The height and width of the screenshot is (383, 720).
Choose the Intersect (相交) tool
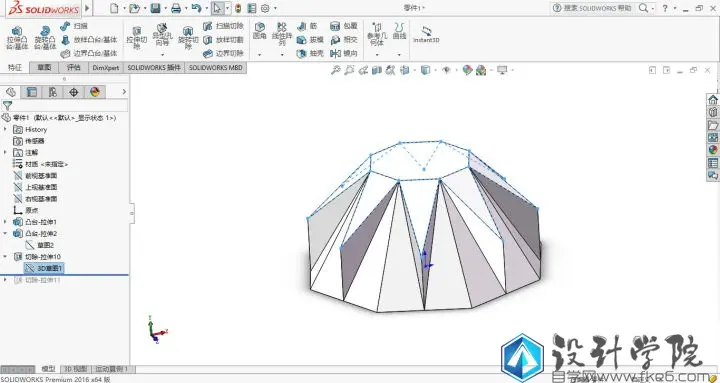[x=344, y=40]
